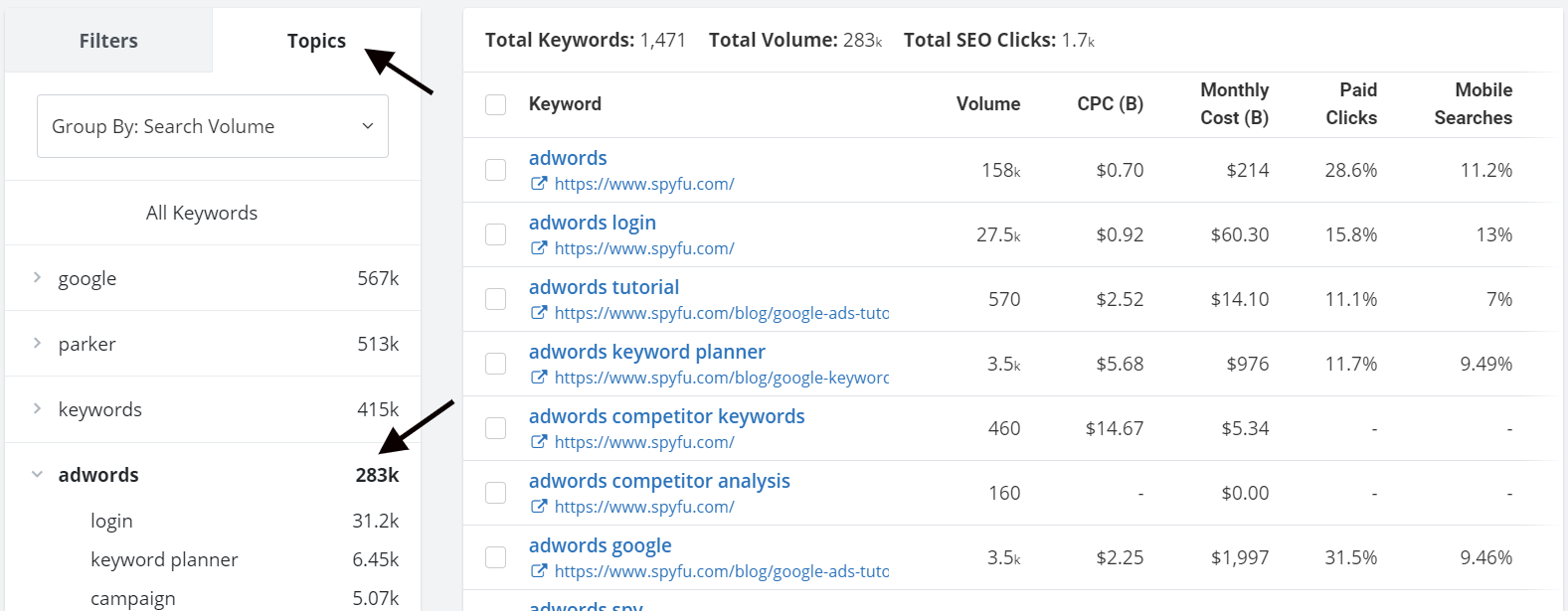Viewport: 1568px width, 611px height.
Task: Open external link icon under adwords competitor analysis
Action: [x=539, y=507]
